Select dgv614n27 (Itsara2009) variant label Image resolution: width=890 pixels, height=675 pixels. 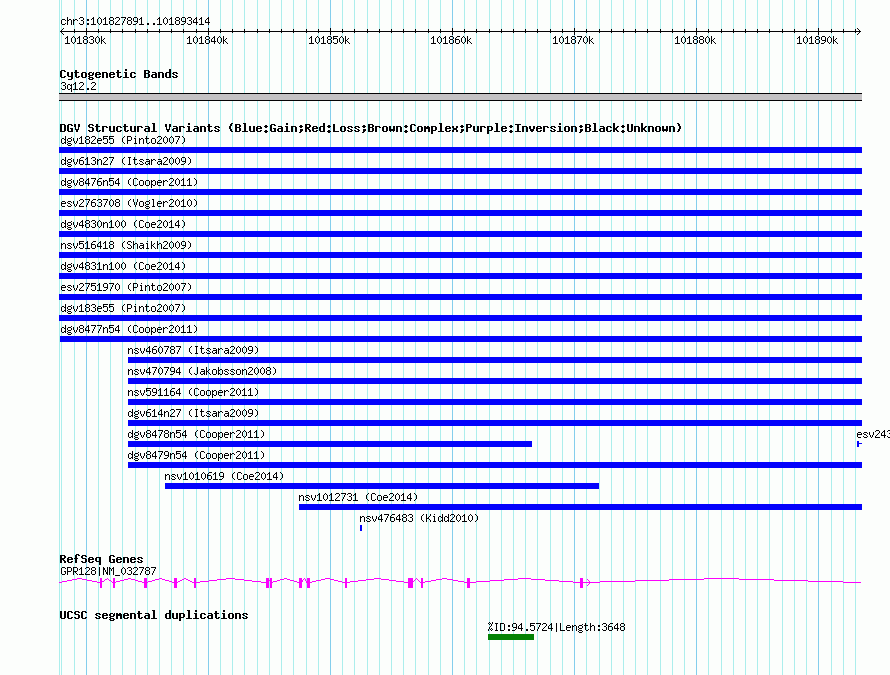coord(193,413)
